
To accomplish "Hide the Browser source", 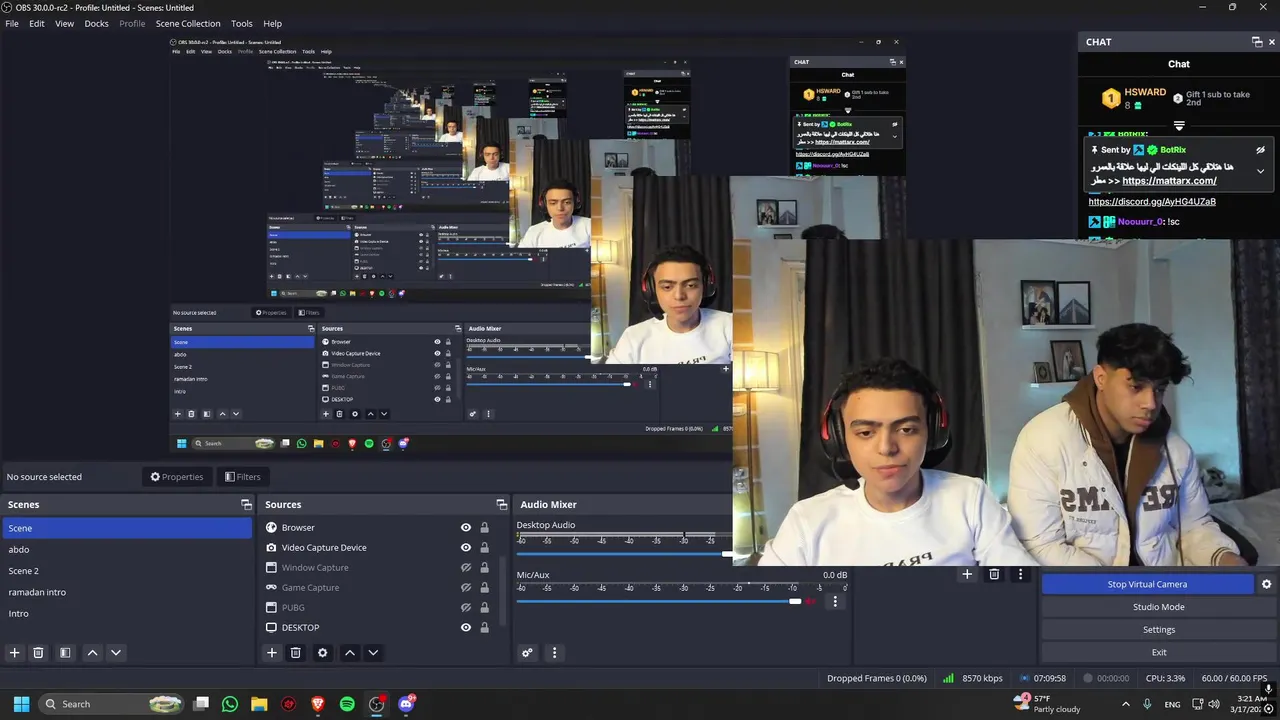I will pyautogui.click(x=465, y=528).
